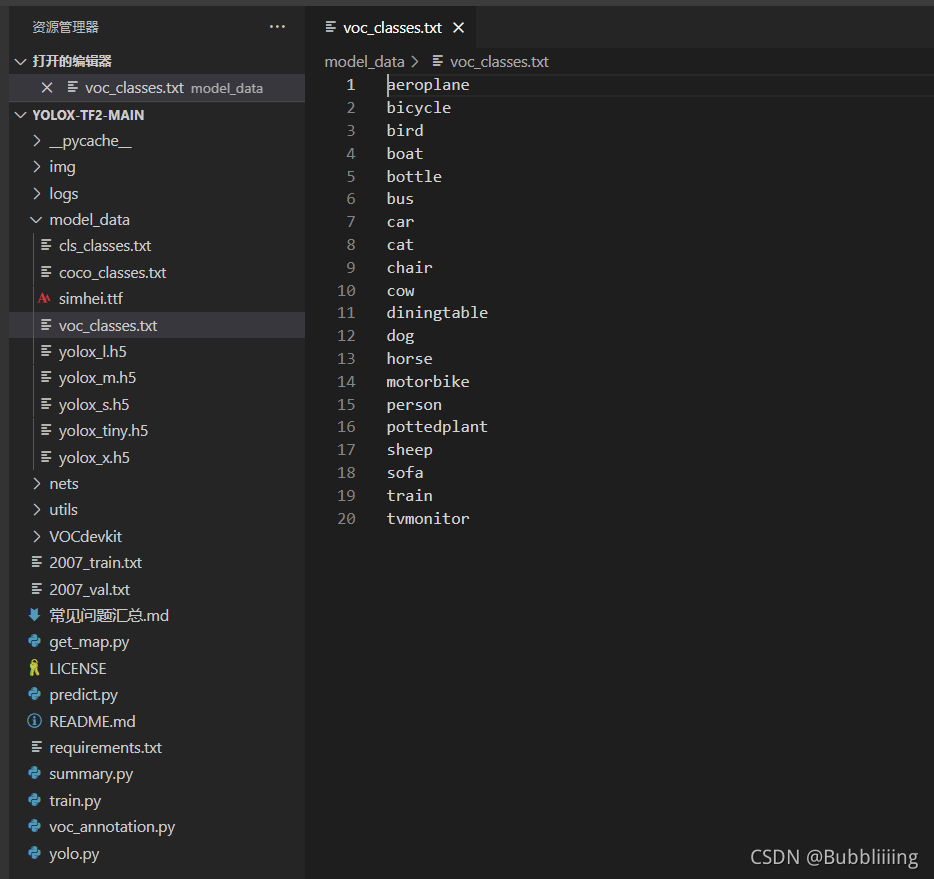The image size is (934, 879).
Task: Place cursor on the 'tvmonitor' line
Action: [428, 519]
